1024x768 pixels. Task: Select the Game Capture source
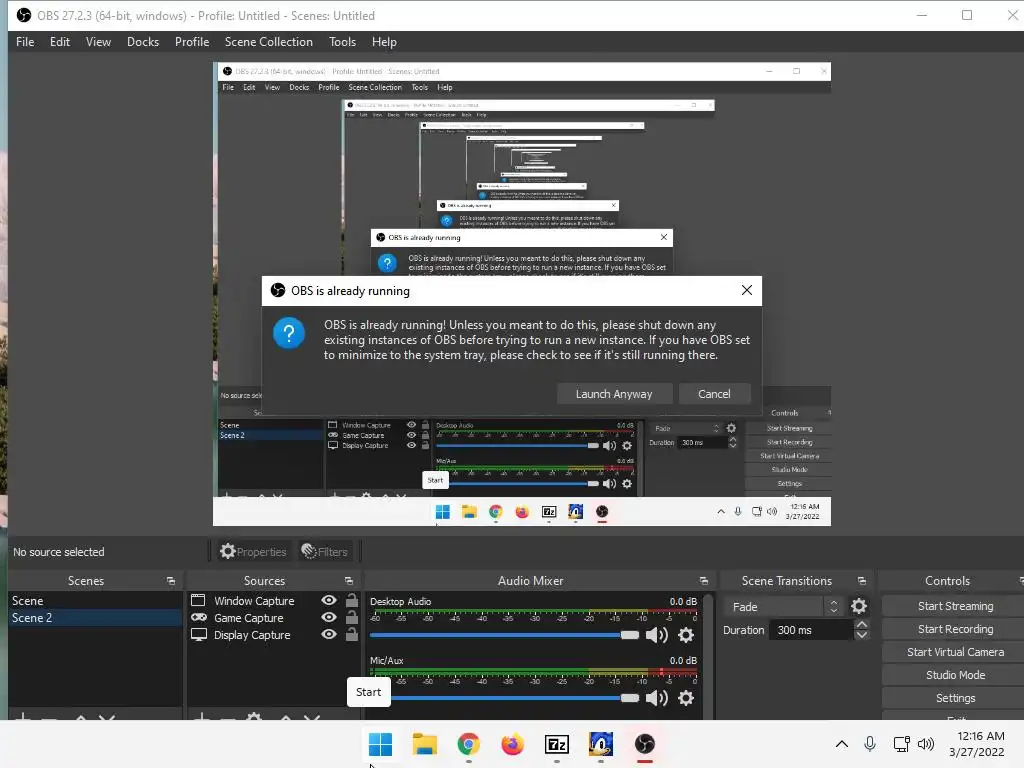tap(248, 618)
